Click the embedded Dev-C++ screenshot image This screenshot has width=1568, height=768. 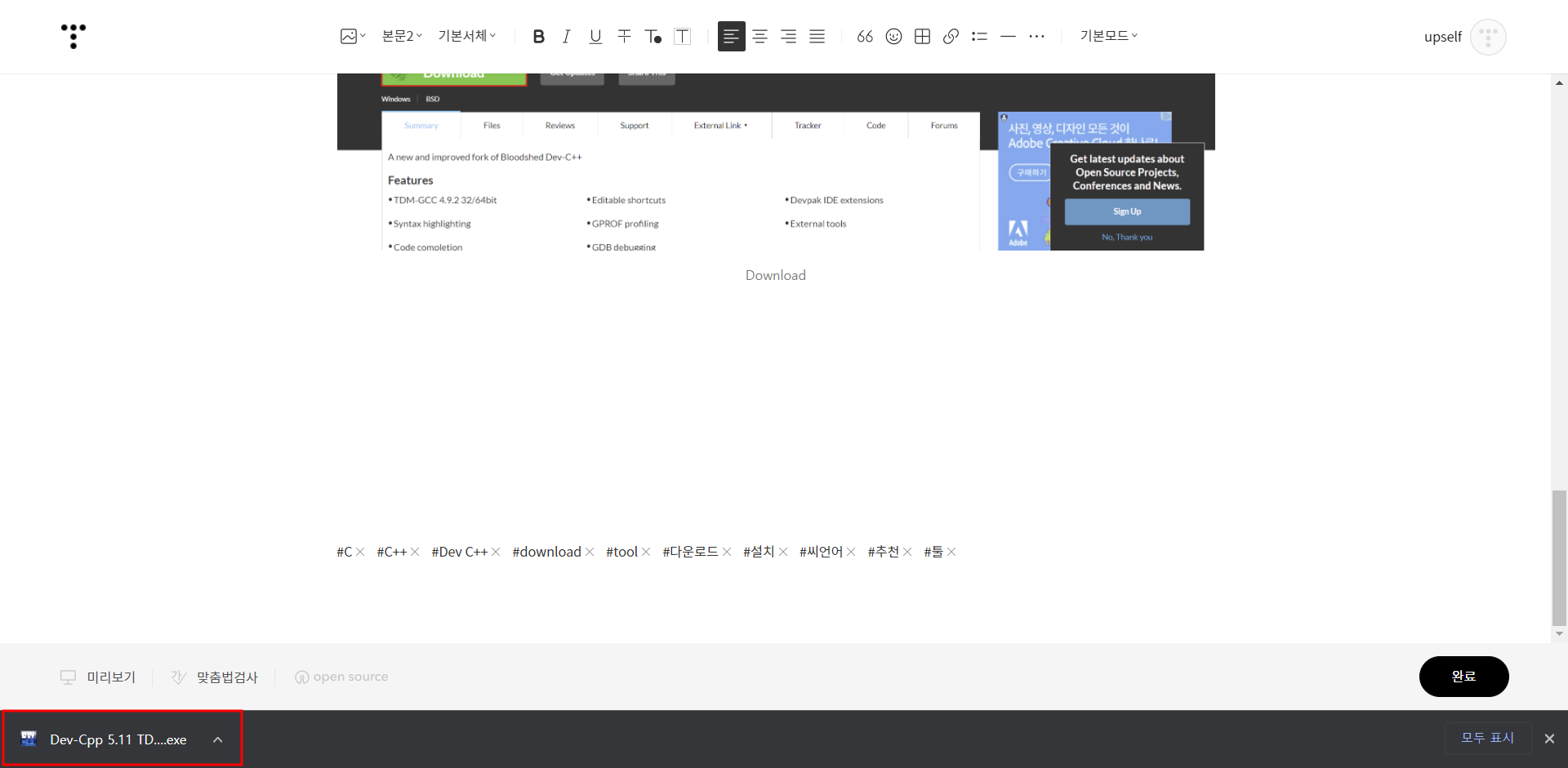point(776,162)
